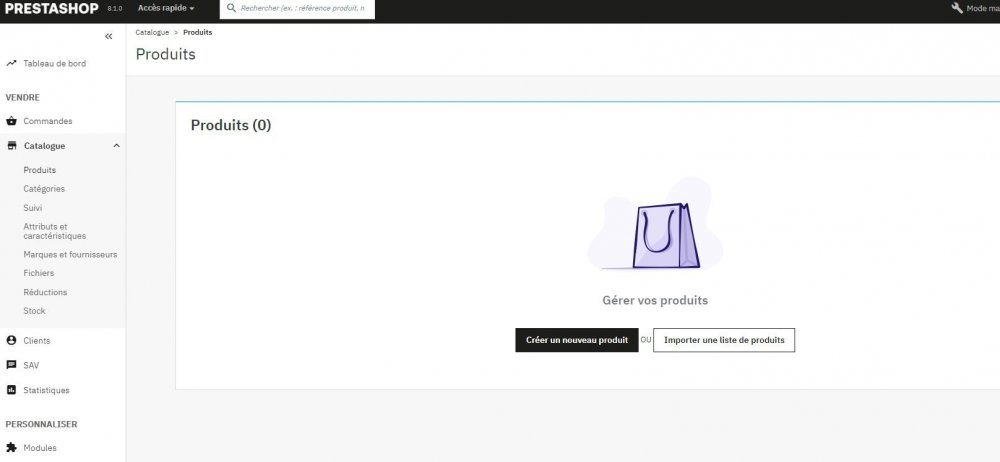Open Attributs et caractéristiques
This screenshot has width=1000, height=462.
(55, 231)
